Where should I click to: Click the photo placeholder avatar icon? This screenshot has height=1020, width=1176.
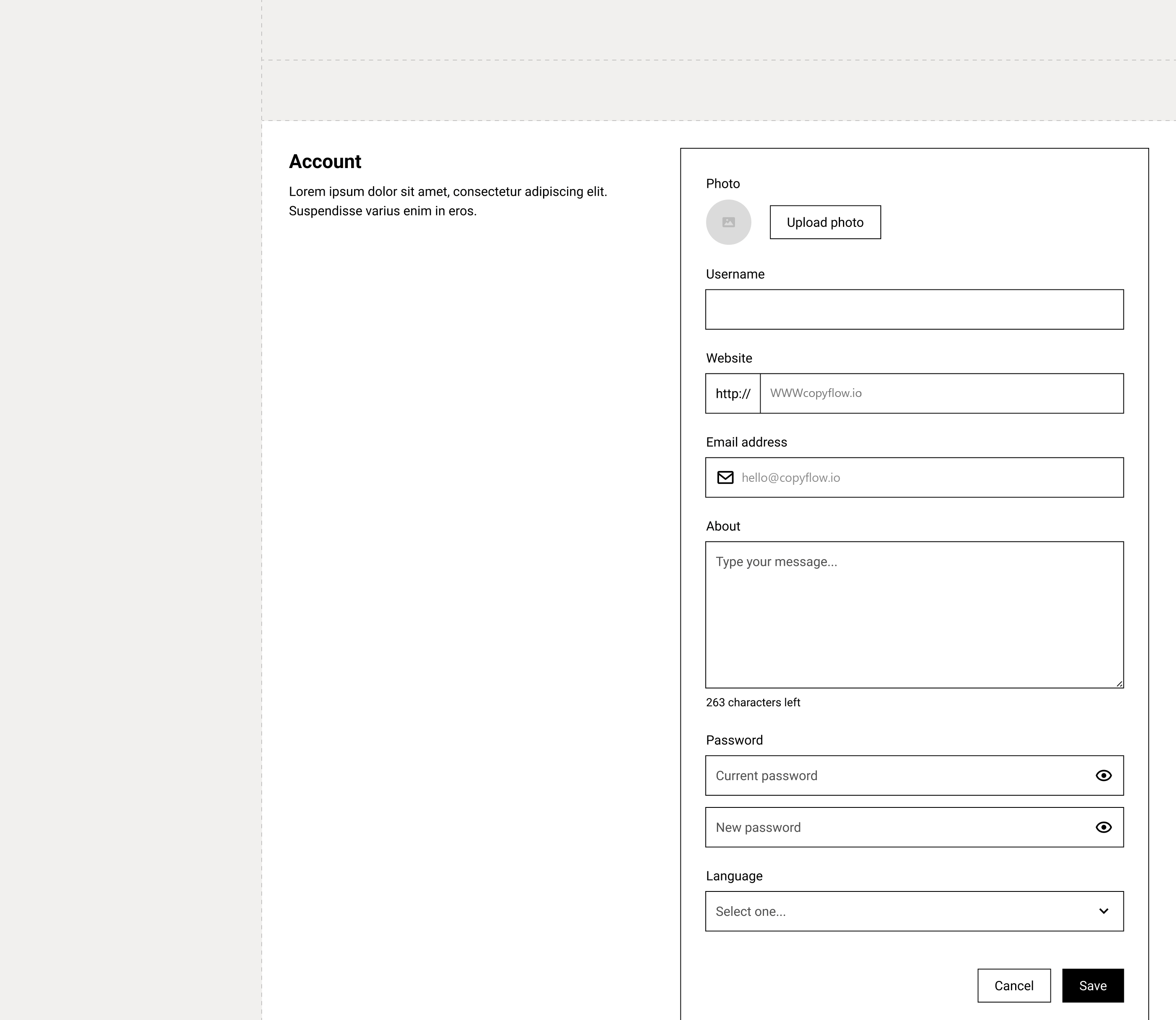[728, 222]
